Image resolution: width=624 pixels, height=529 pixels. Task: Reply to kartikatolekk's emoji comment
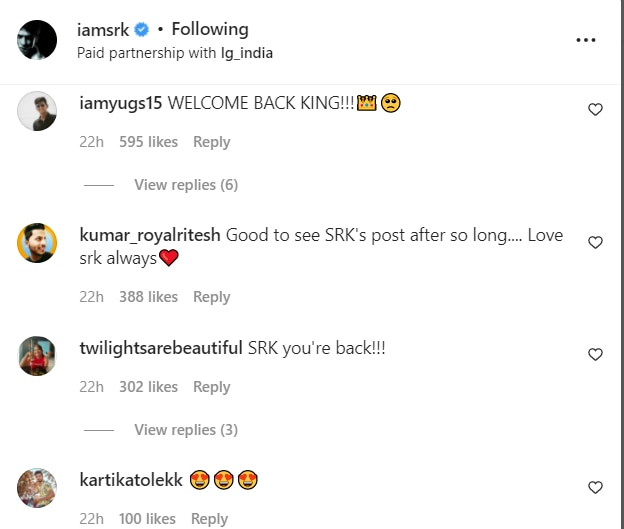[x=210, y=519]
